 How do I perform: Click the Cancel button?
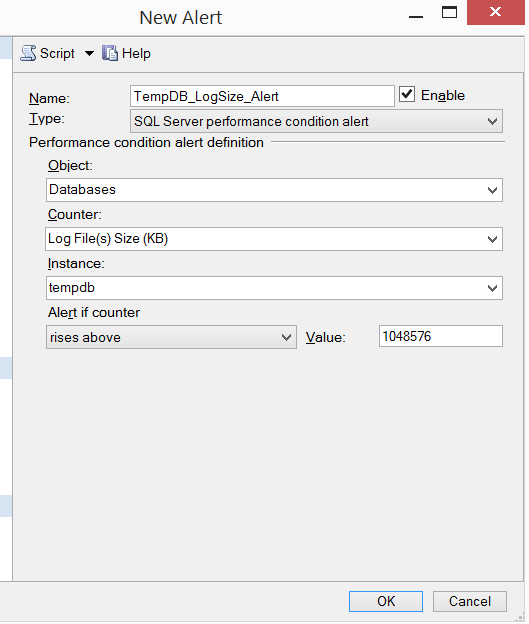(x=470, y=601)
